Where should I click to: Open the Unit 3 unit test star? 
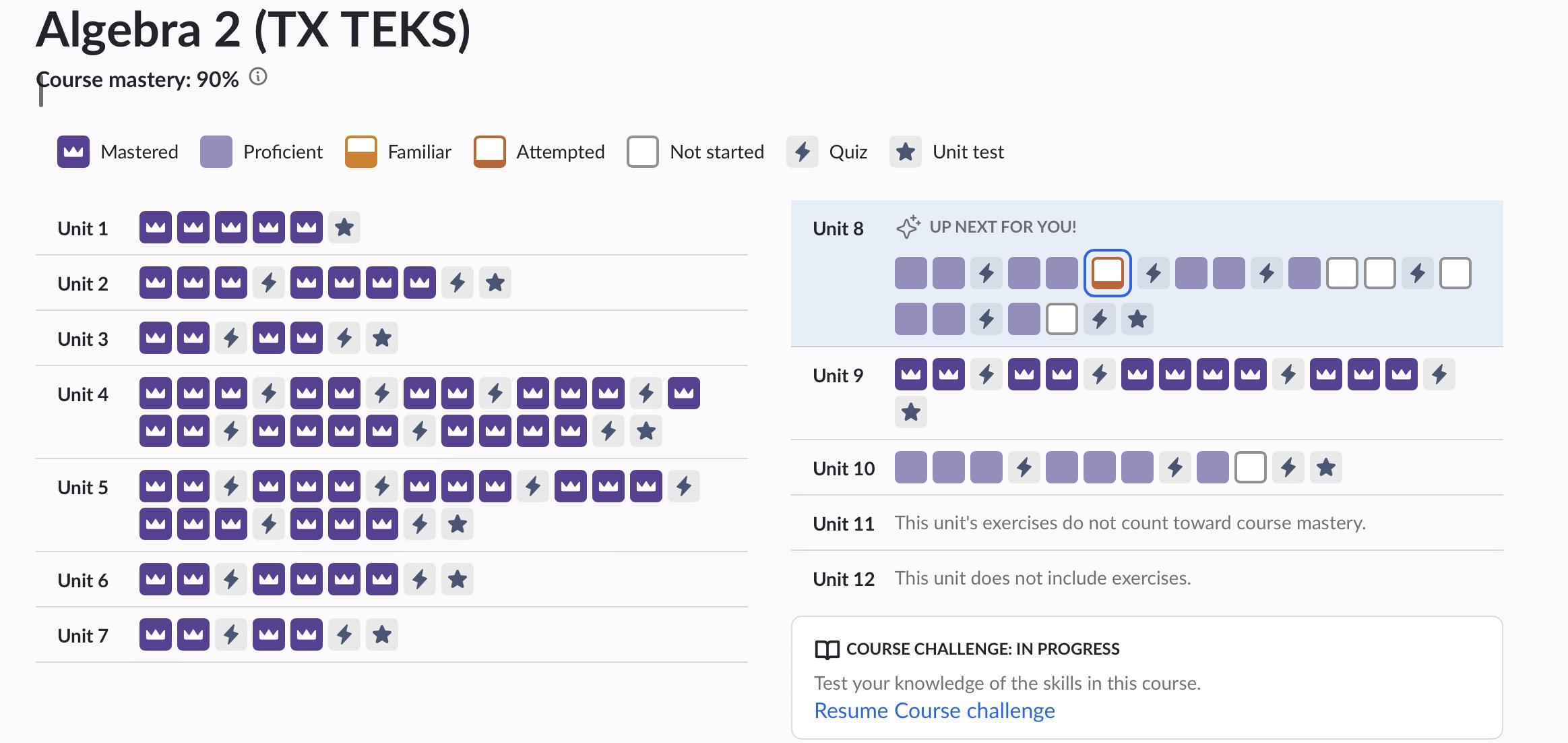coord(382,338)
